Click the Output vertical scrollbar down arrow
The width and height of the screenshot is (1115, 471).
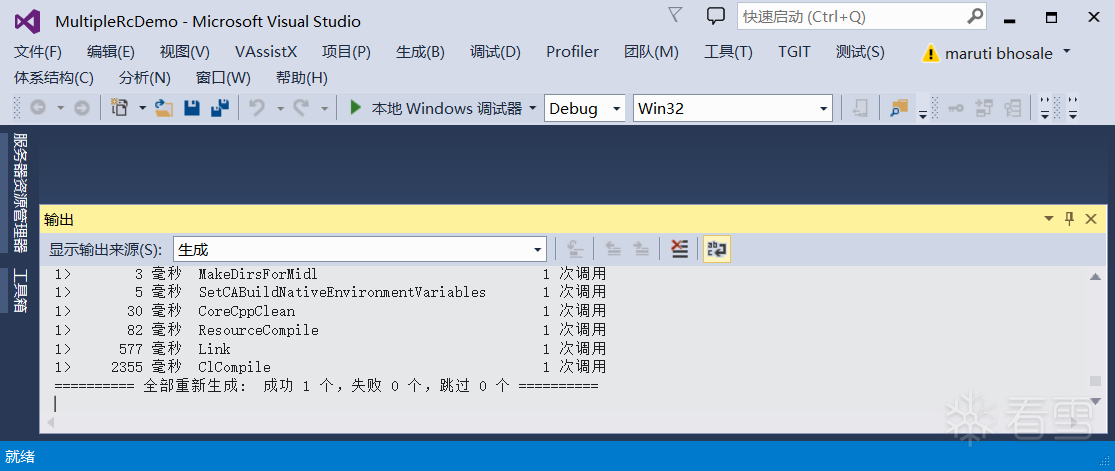tap(1095, 403)
